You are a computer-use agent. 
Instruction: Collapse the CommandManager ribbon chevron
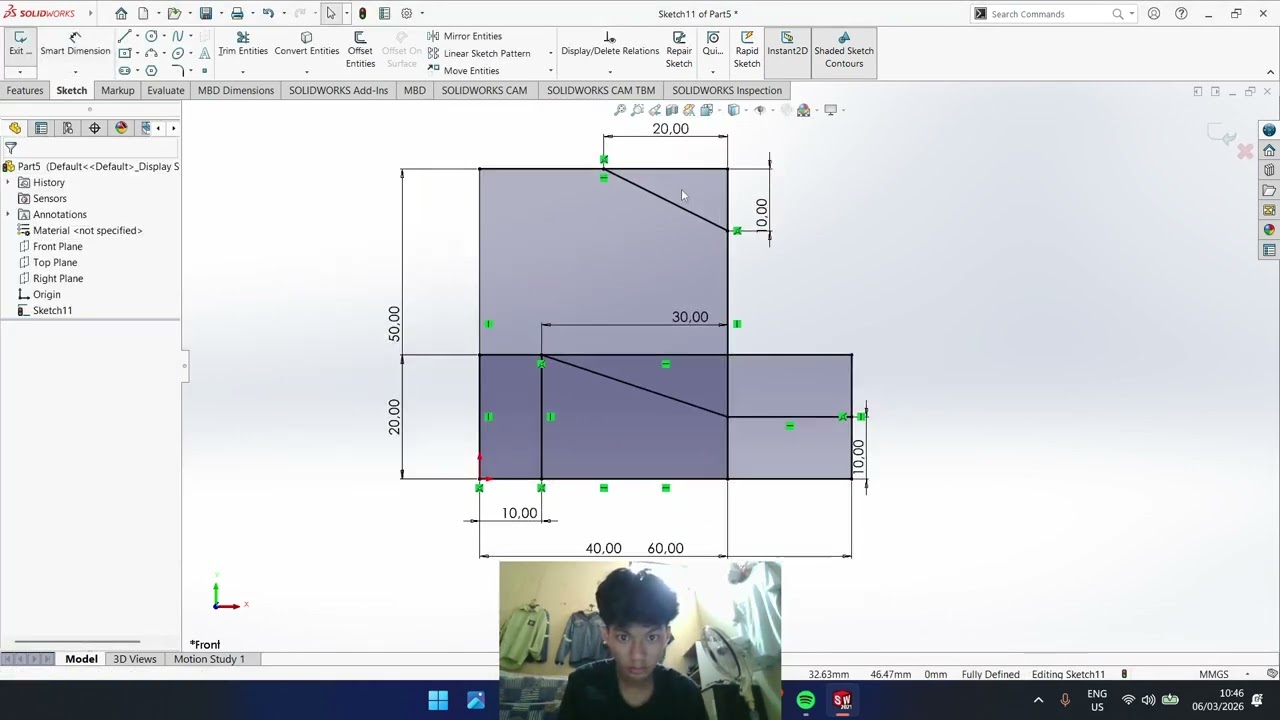pos(1271,72)
